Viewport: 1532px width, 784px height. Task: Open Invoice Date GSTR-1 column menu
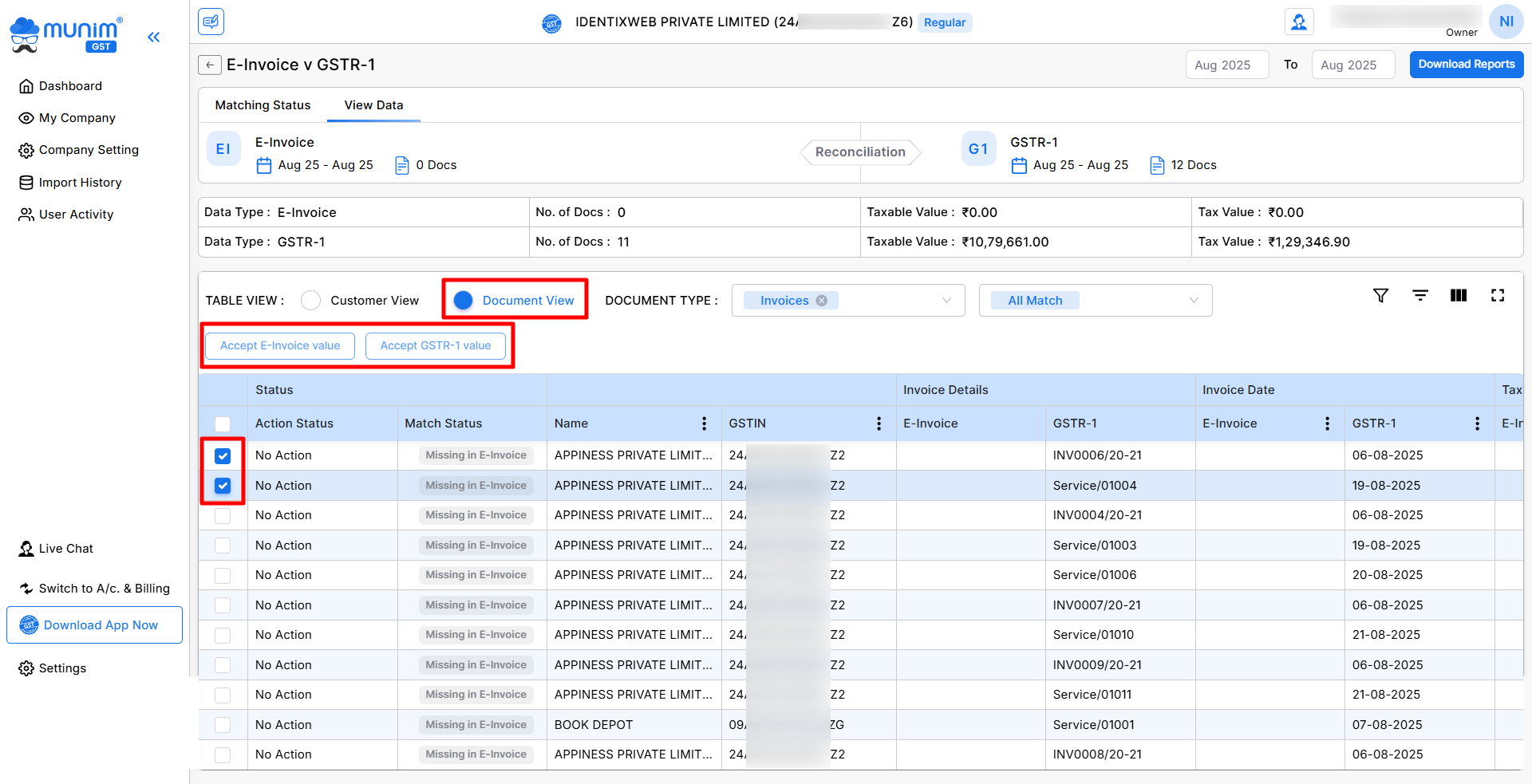click(1478, 424)
